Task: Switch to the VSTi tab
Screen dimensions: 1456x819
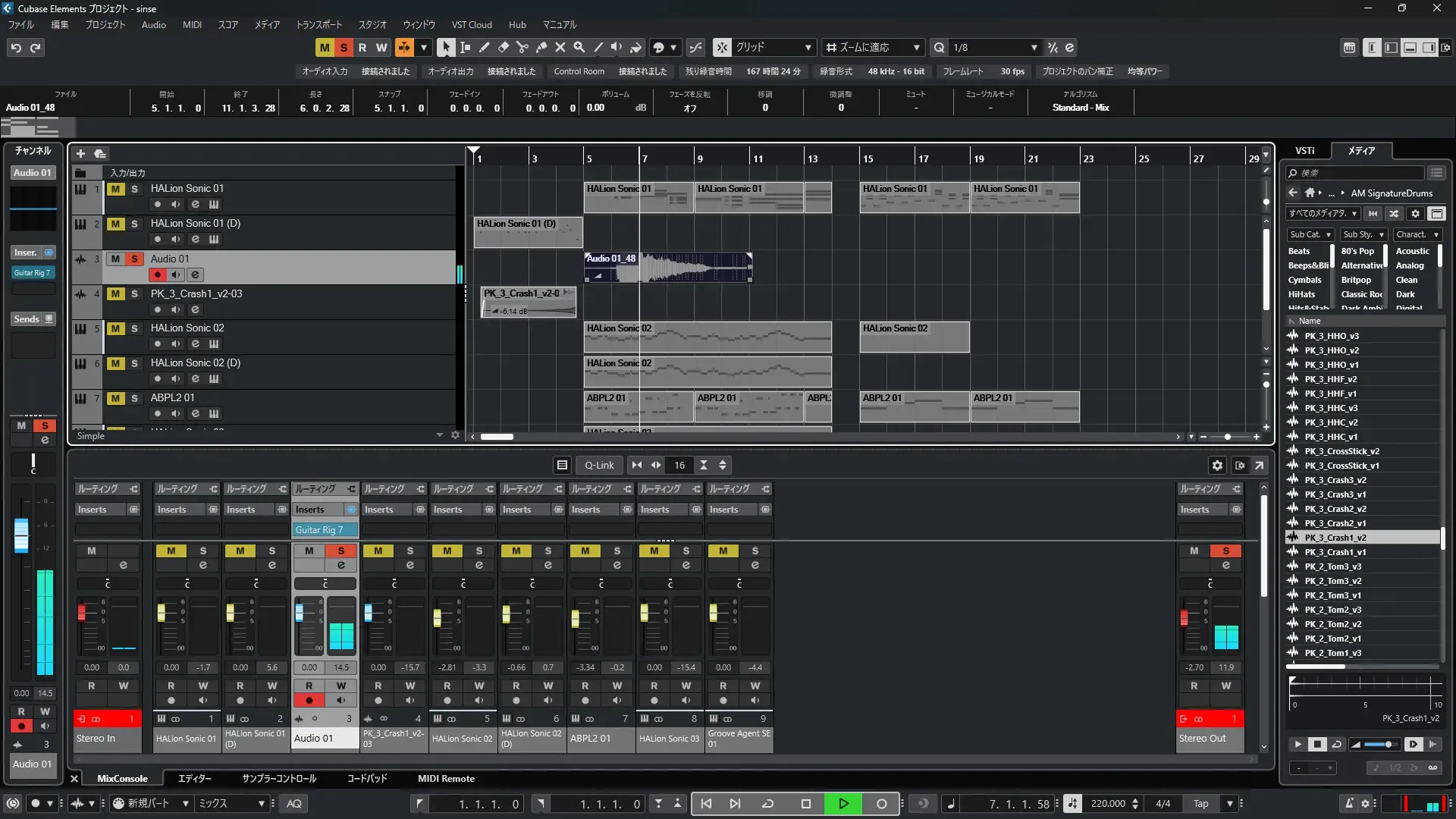Action: pyautogui.click(x=1304, y=151)
